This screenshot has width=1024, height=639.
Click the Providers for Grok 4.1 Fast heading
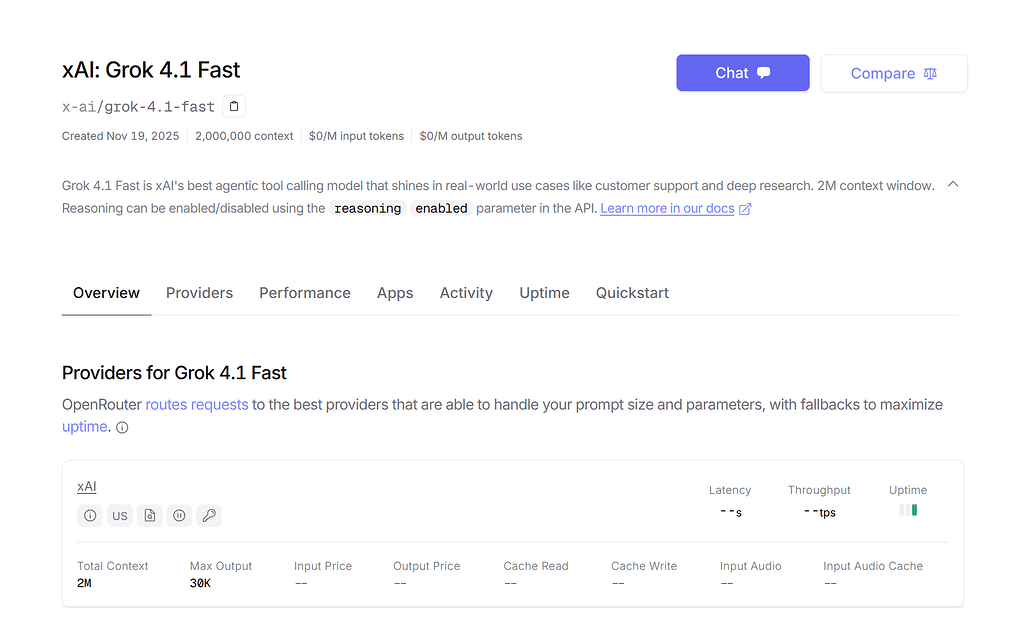pos(174,372)
